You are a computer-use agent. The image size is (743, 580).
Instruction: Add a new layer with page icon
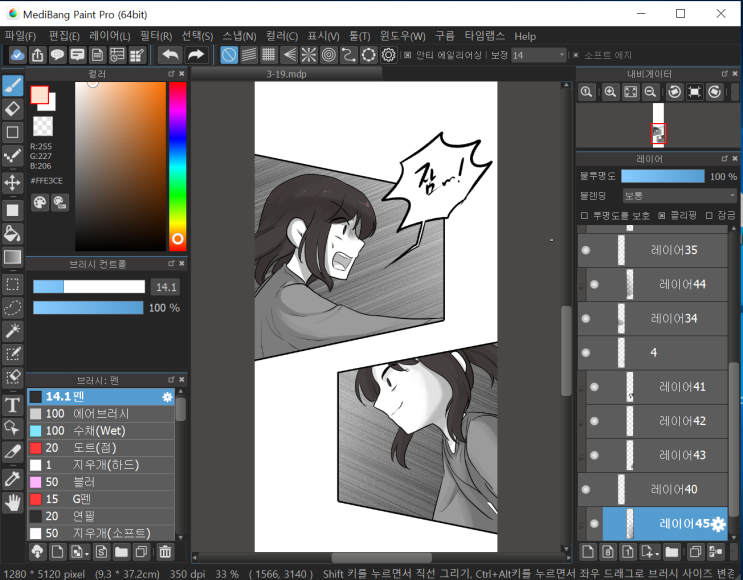point(588,552)
